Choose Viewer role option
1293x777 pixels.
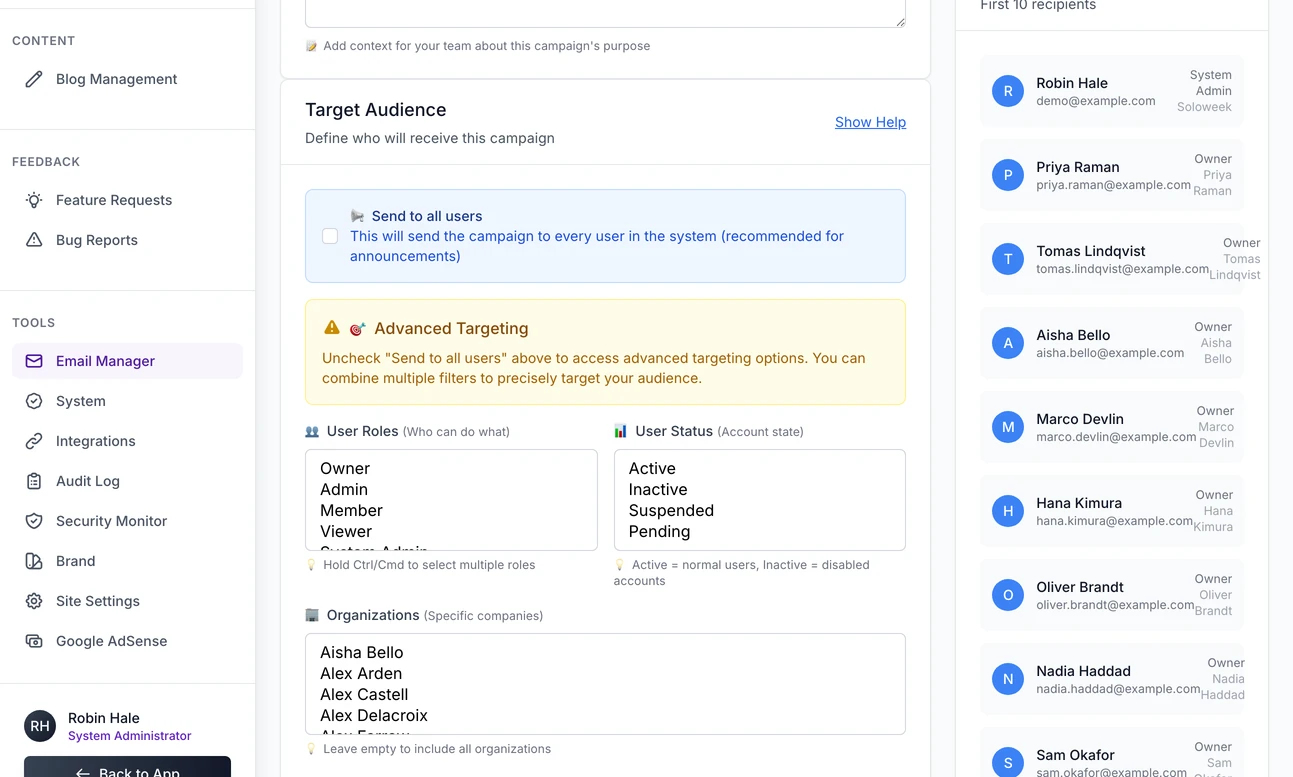[451, 531]
